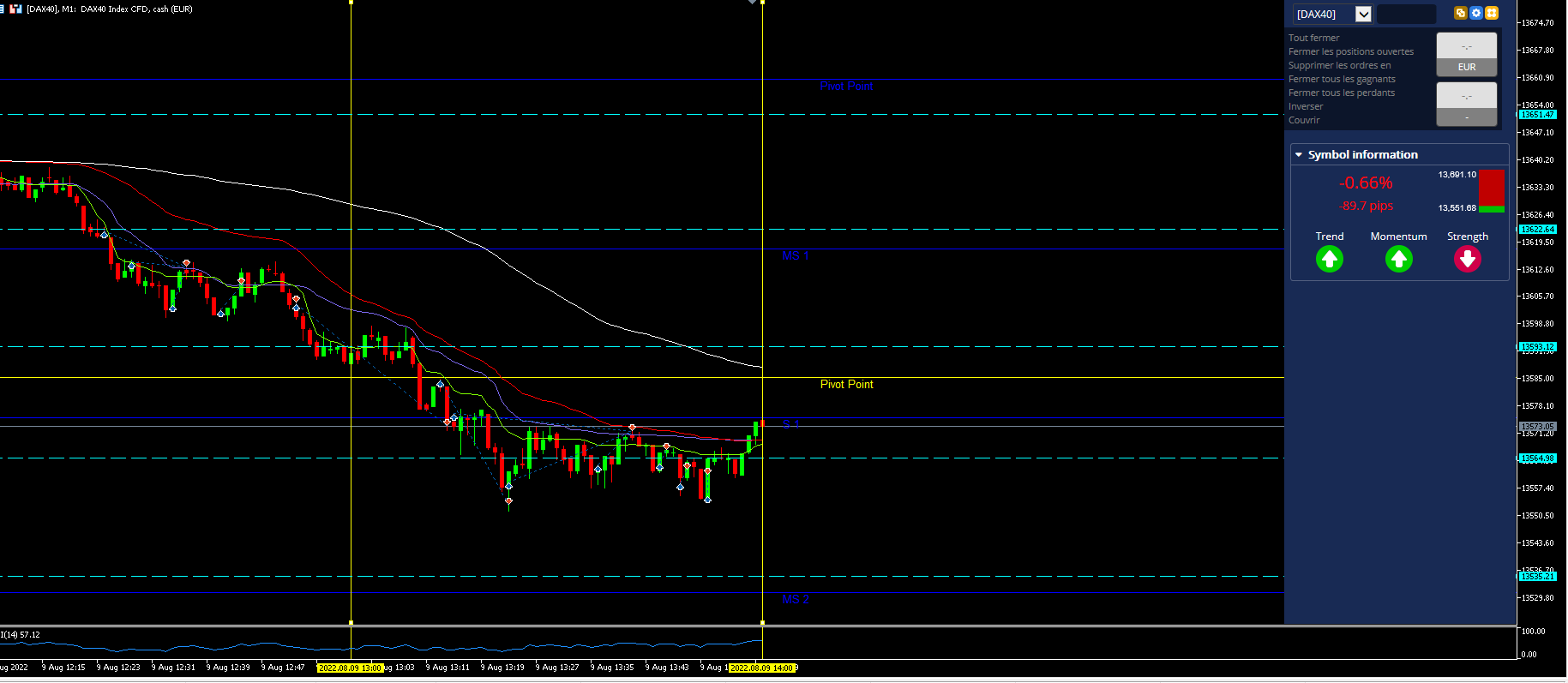Click the chart icon beside DAX40 title
The width and height of the screenshot is (1568, 683).
[15, 9]
